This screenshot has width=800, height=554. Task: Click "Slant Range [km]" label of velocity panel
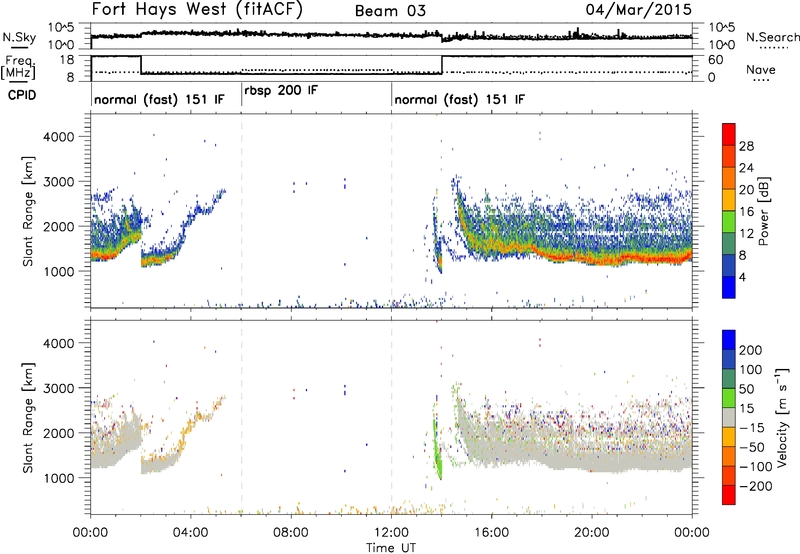[x=28, y=418]
